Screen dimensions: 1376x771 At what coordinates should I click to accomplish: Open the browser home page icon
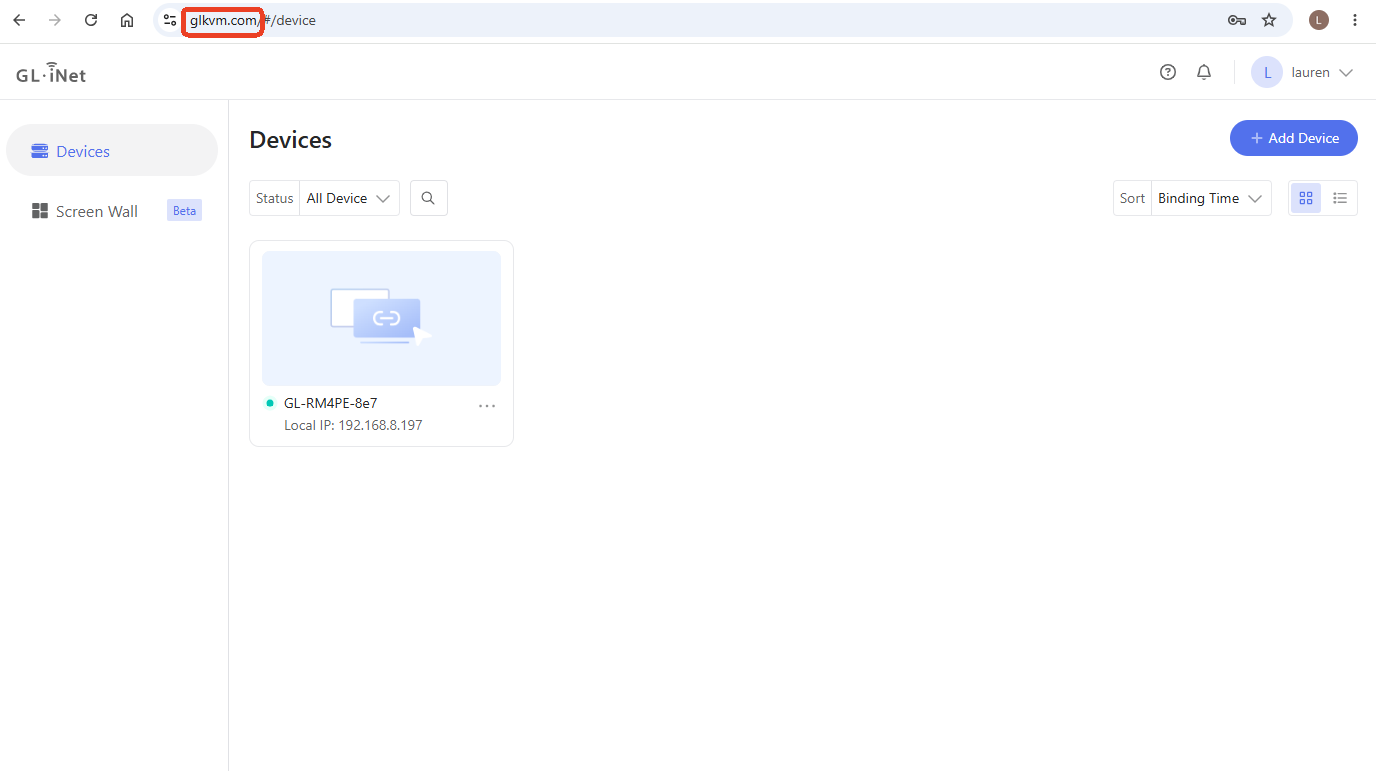tap(127, 20)
